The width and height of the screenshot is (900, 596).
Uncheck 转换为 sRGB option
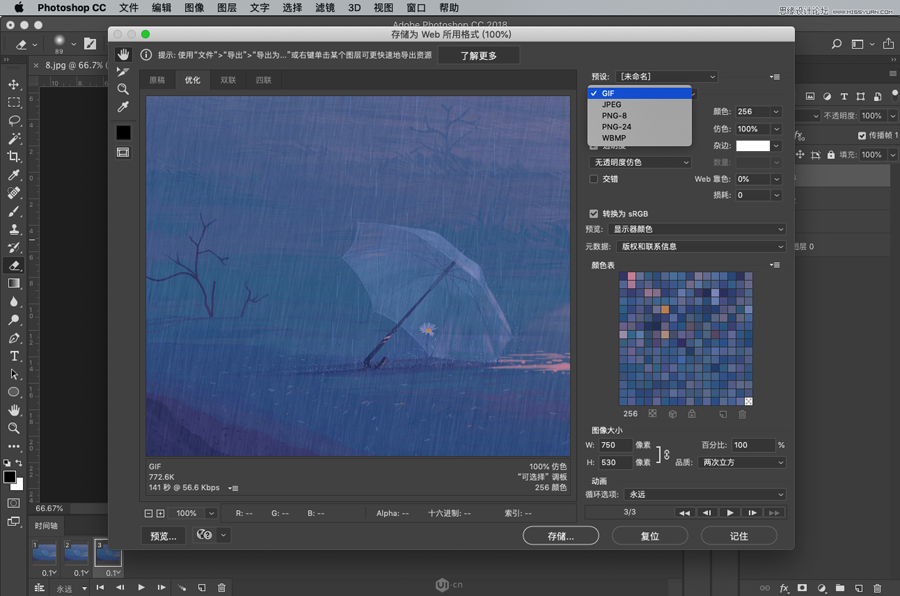click(x=594, y=214)
